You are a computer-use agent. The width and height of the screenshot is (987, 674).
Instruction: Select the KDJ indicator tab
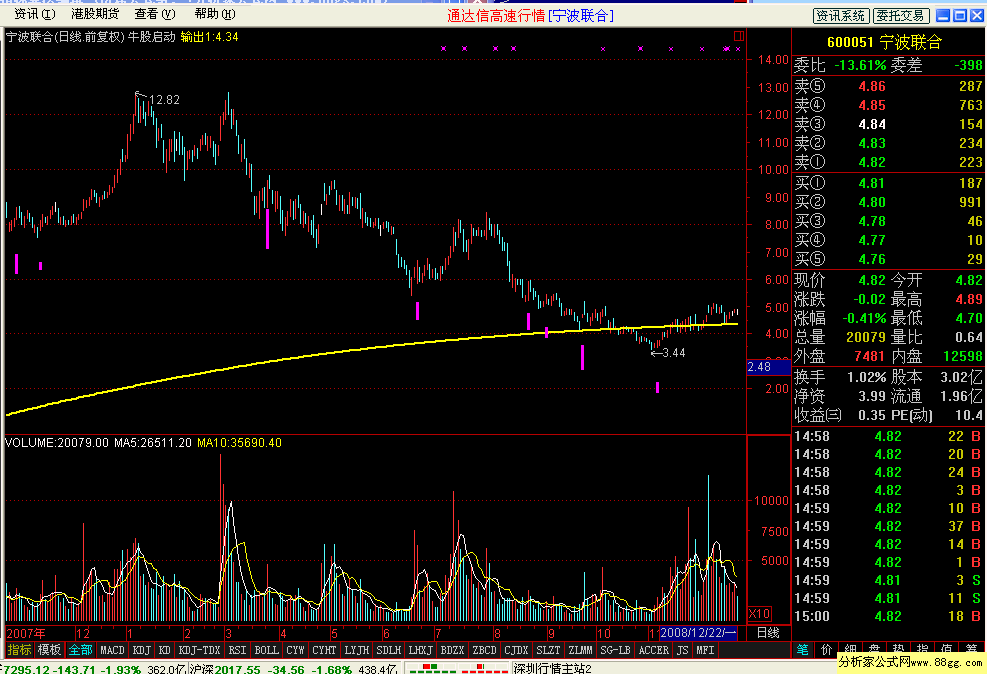point(142,650)
